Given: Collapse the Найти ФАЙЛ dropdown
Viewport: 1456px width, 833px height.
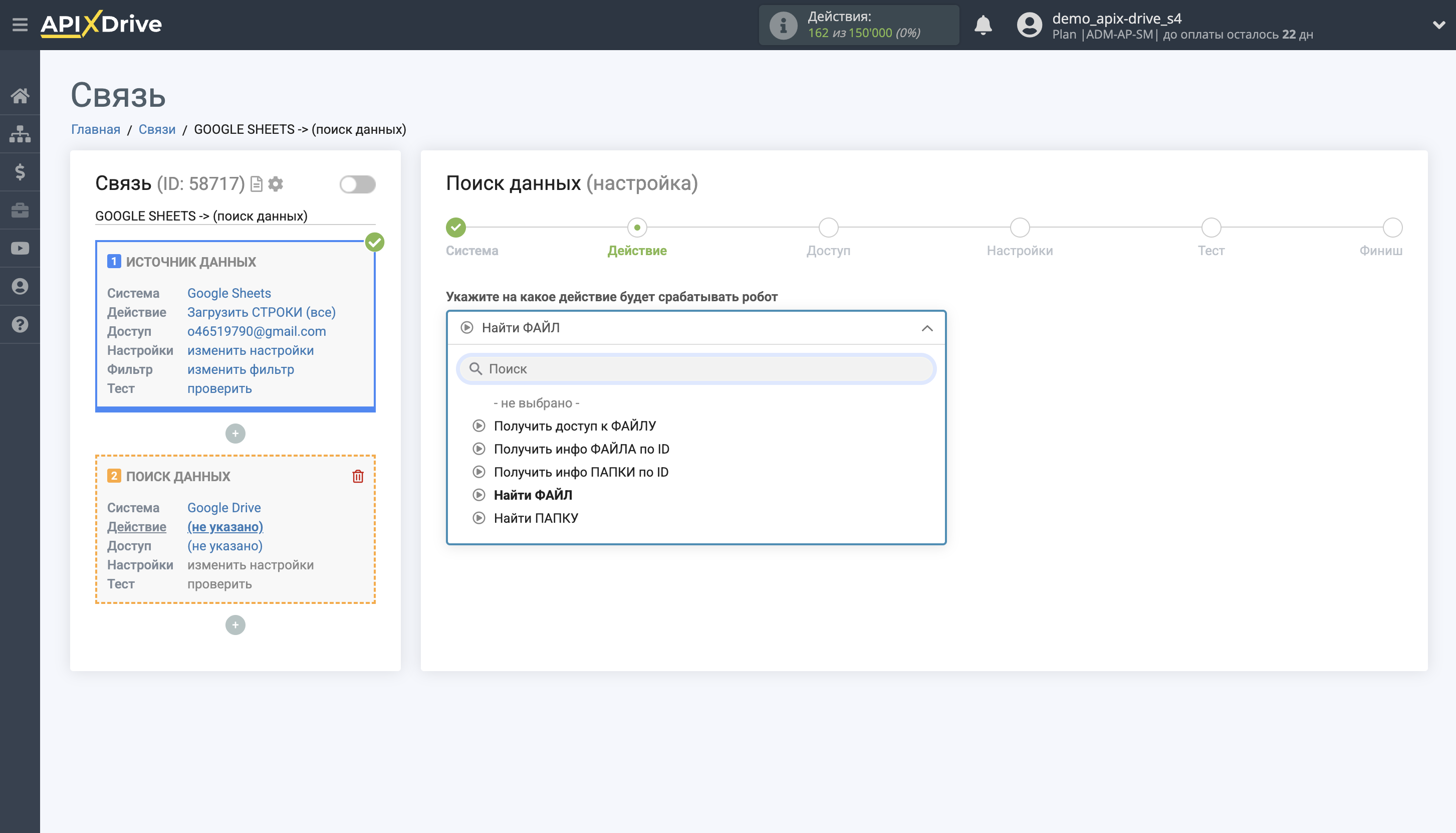Looking at the screenshot, I should (x=927, y=328).
